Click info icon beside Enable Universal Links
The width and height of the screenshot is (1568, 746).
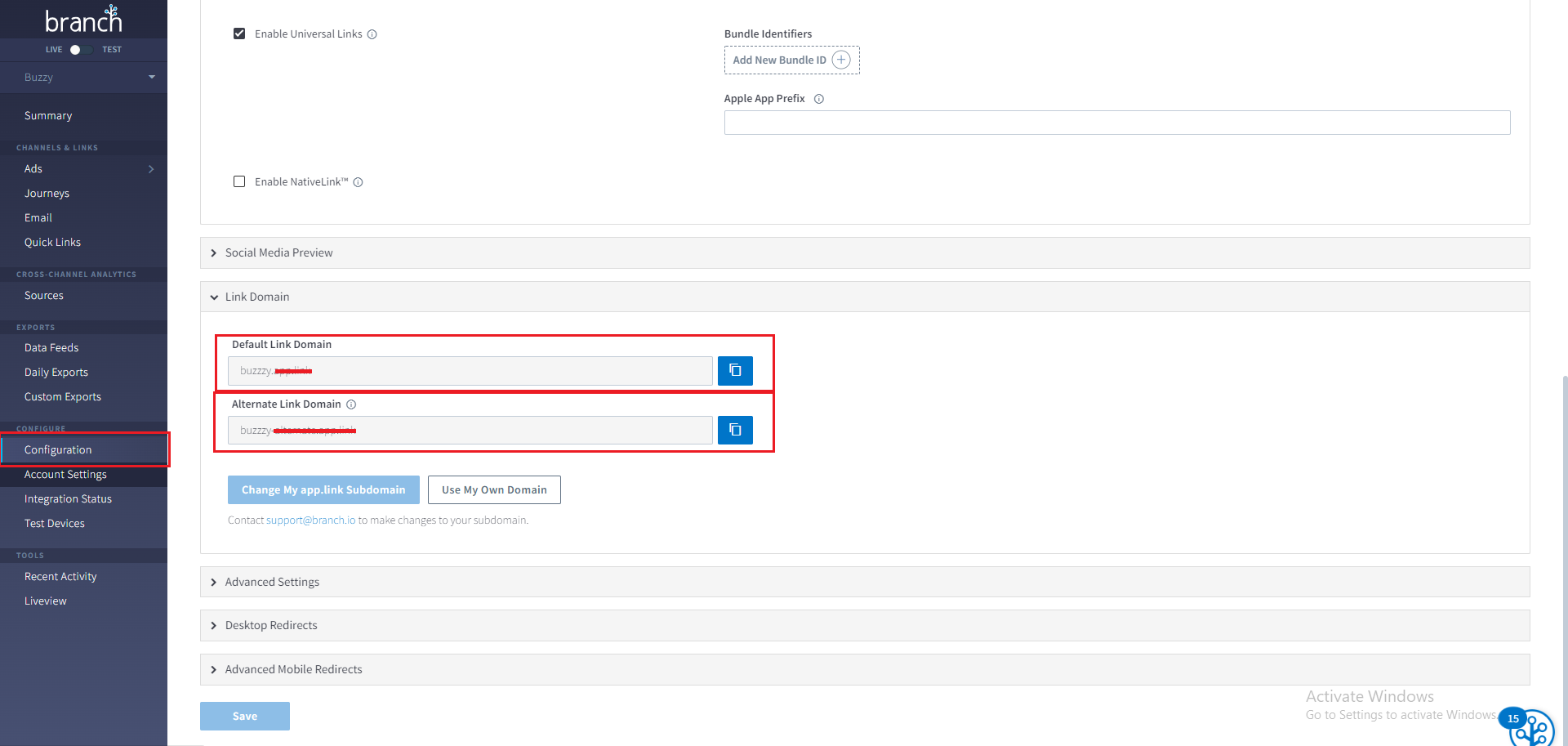pos(372,34)
